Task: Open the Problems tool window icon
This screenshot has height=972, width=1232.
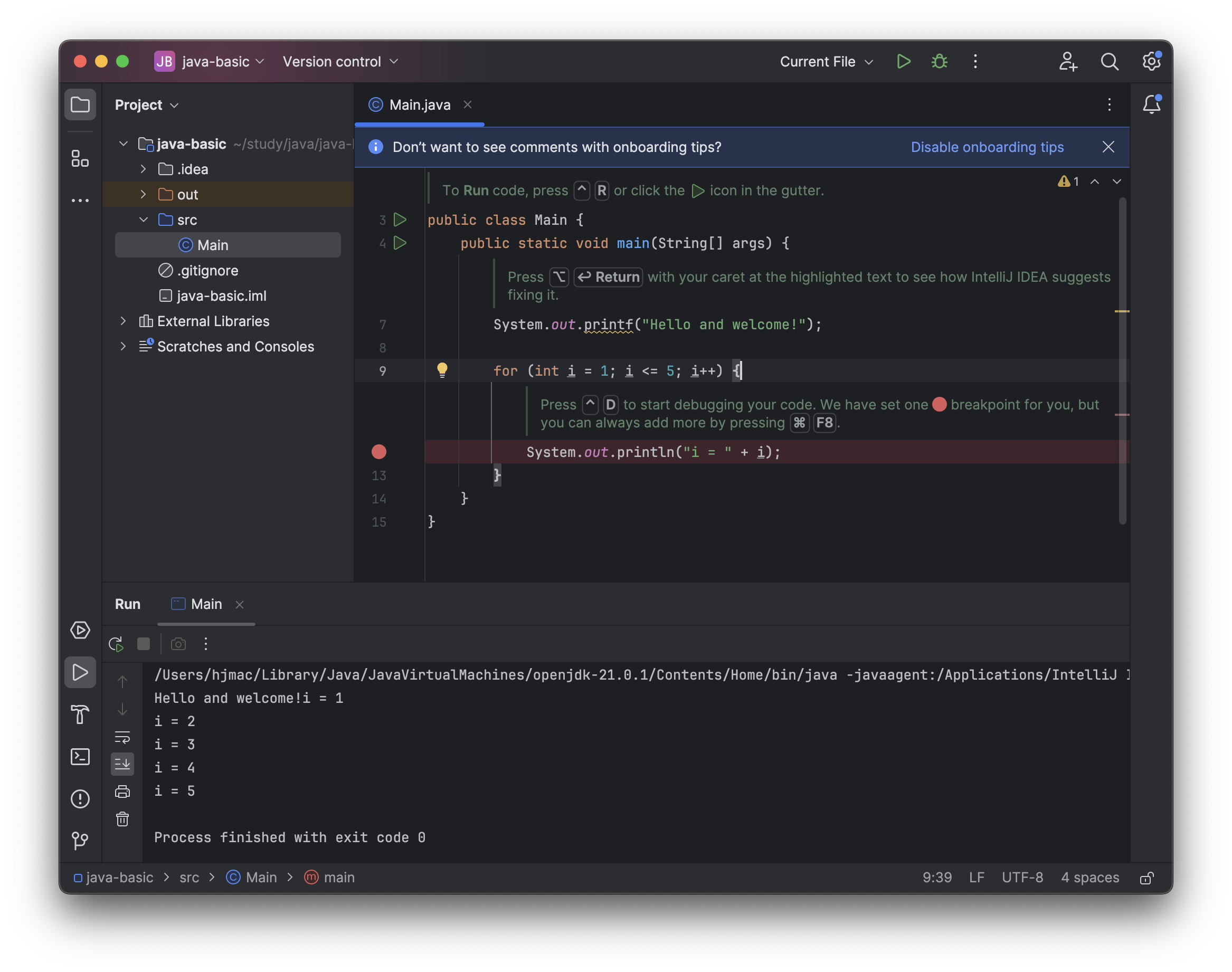Action: click(x=80, y=798)
